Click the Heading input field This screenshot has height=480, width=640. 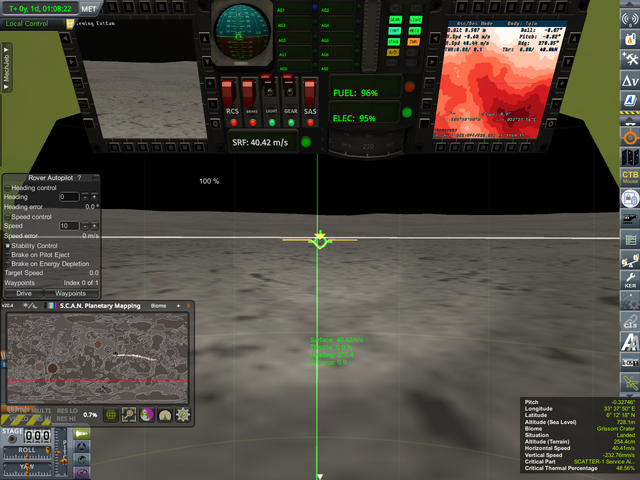[69, 197]
